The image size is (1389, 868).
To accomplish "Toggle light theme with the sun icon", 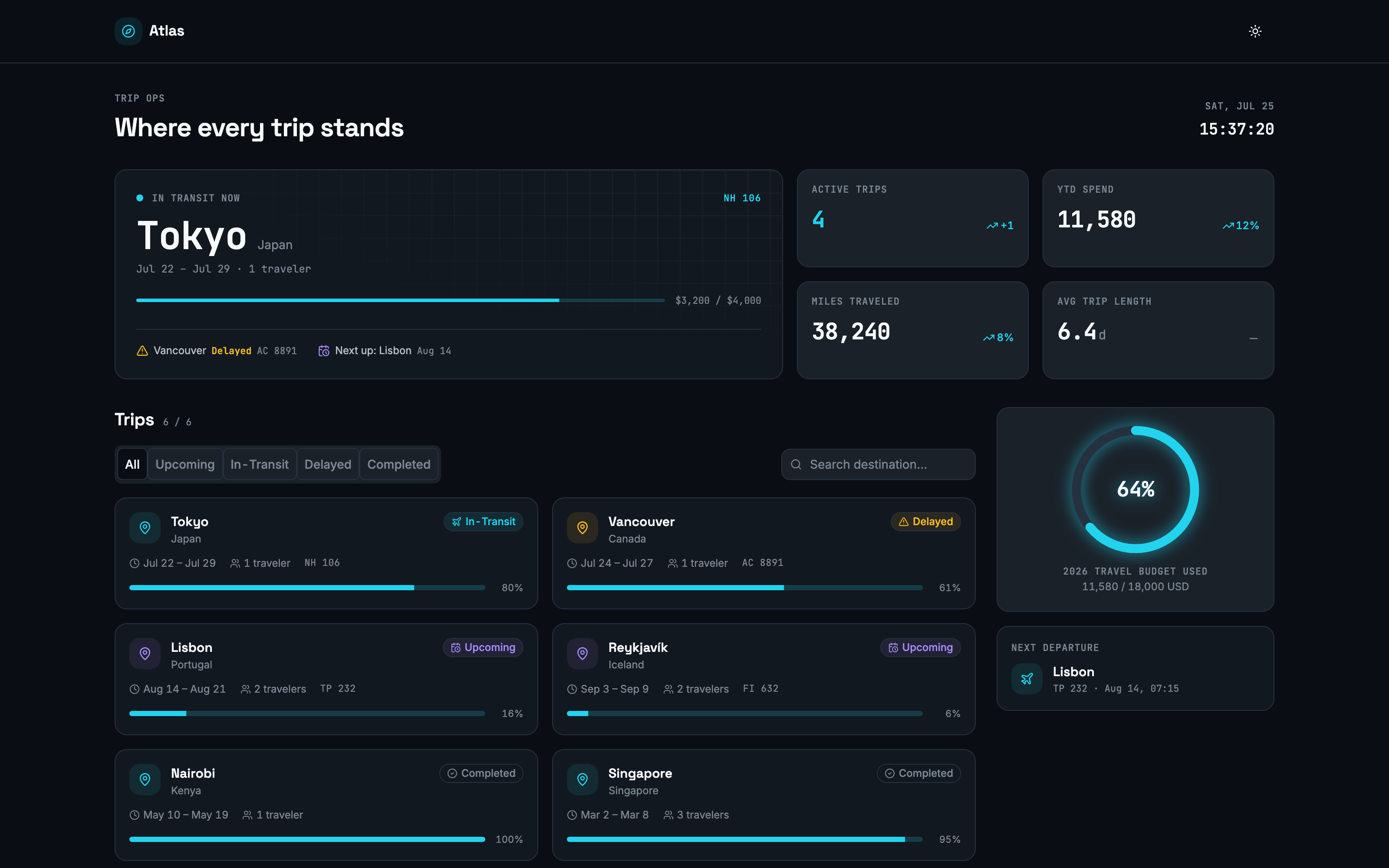I will (1255, 31).
